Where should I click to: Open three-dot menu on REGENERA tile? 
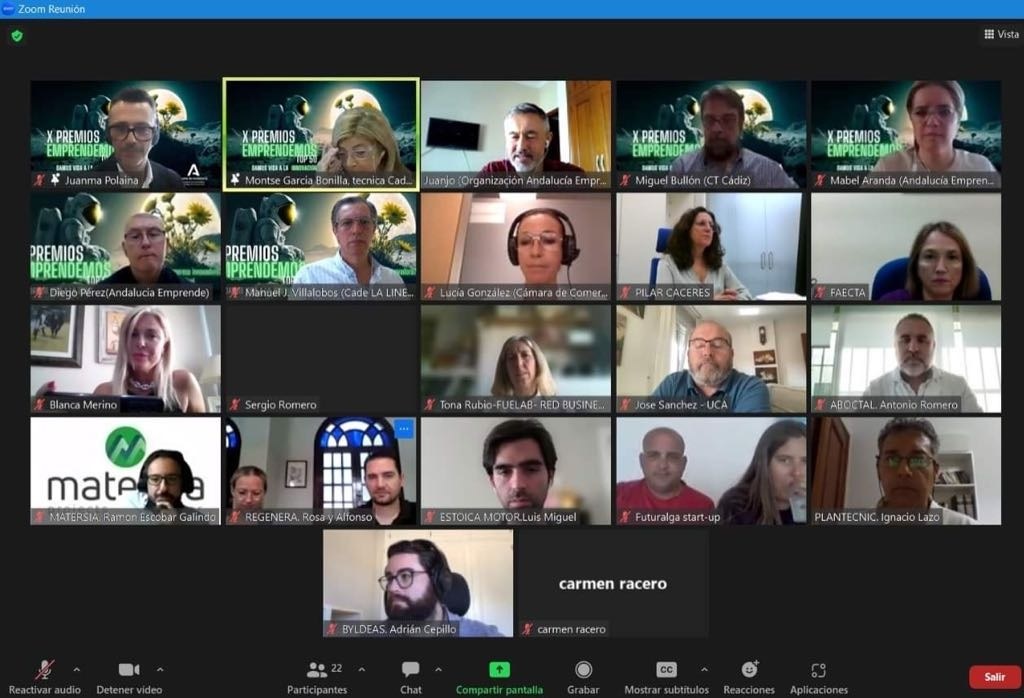pos(404,430)
